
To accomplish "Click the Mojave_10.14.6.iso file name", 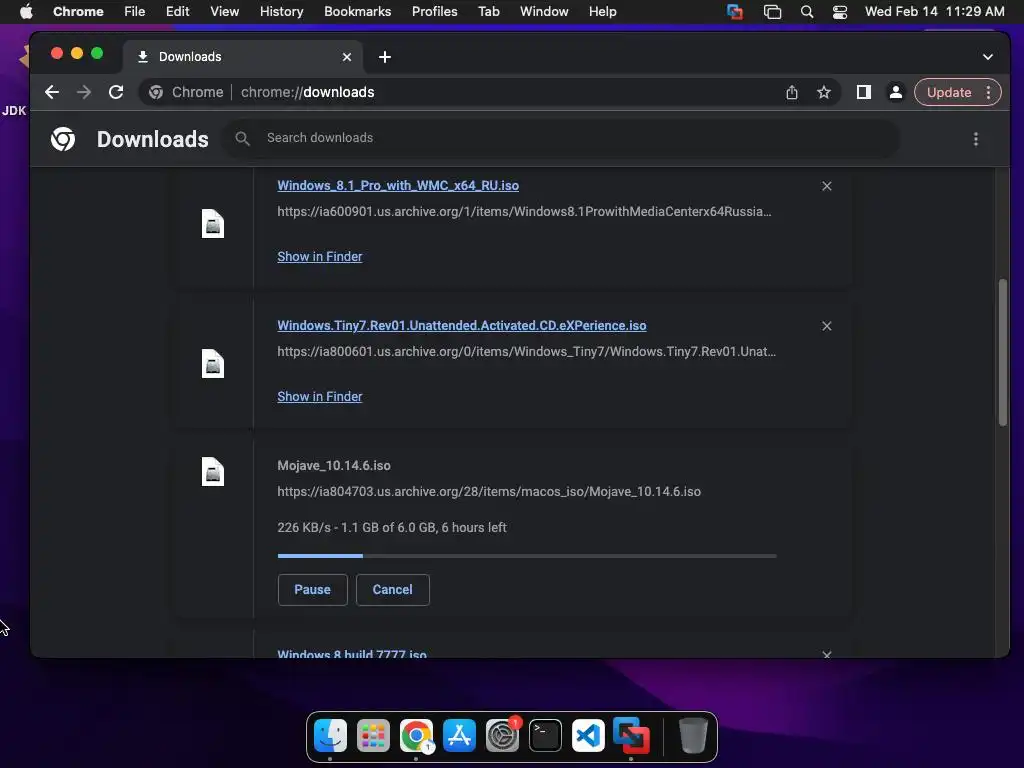I will [x=334, y=466].
